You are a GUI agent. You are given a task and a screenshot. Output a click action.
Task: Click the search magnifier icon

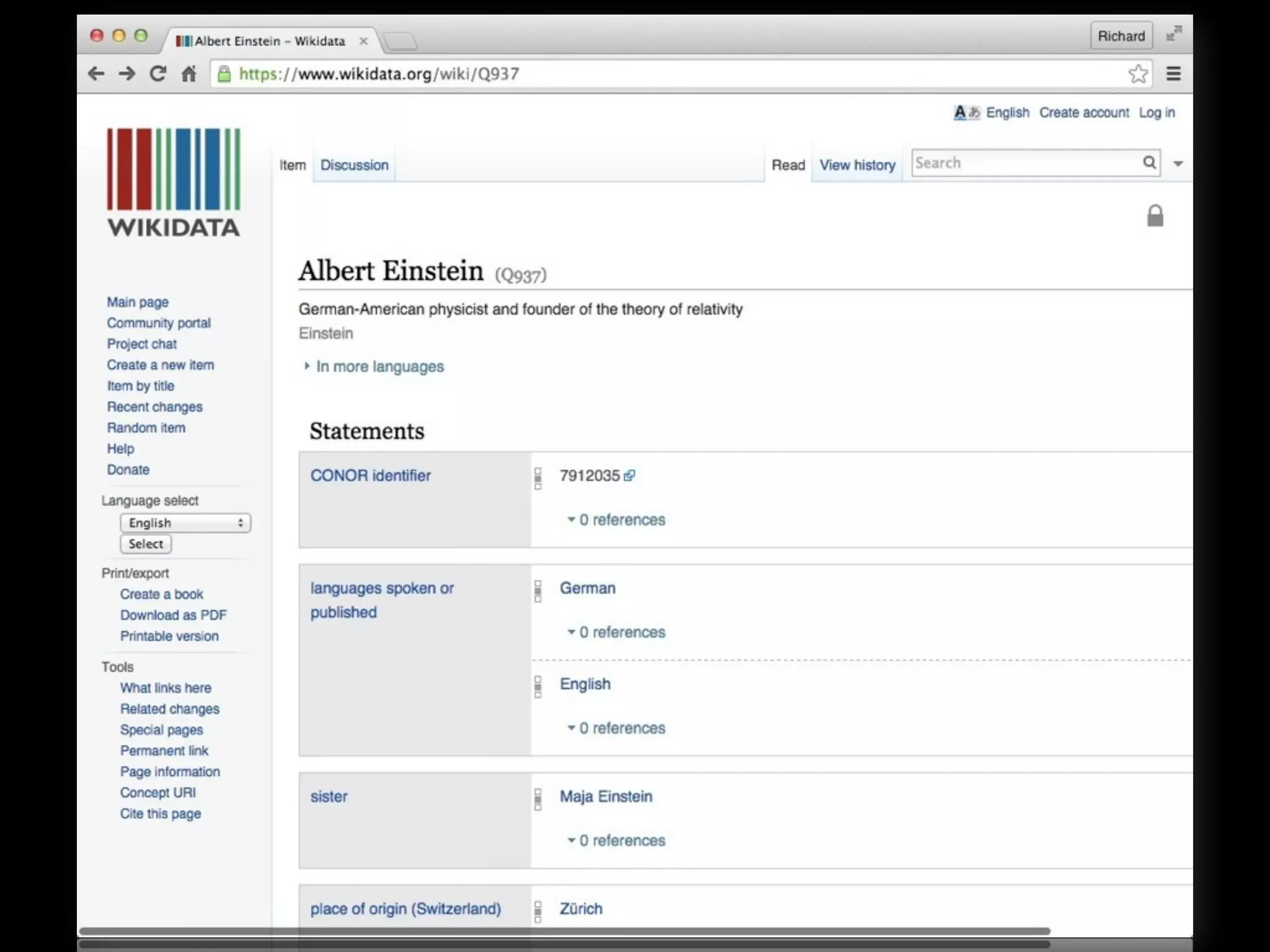1149,162
